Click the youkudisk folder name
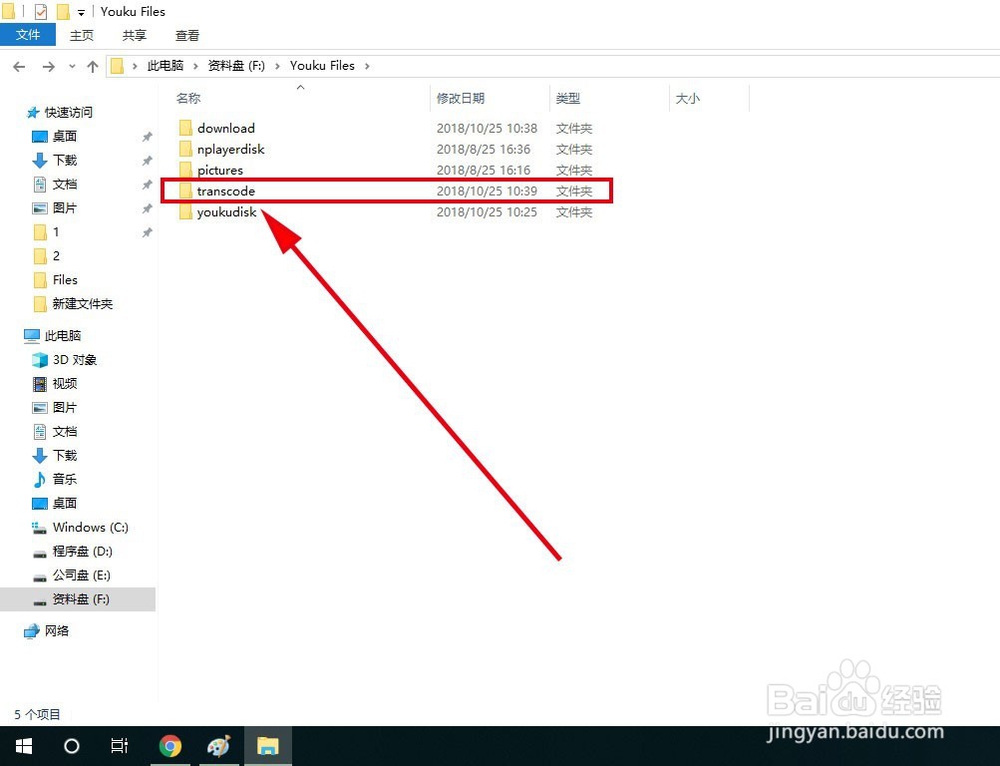This screenshot has height=766, width=1000. point(226,212)
